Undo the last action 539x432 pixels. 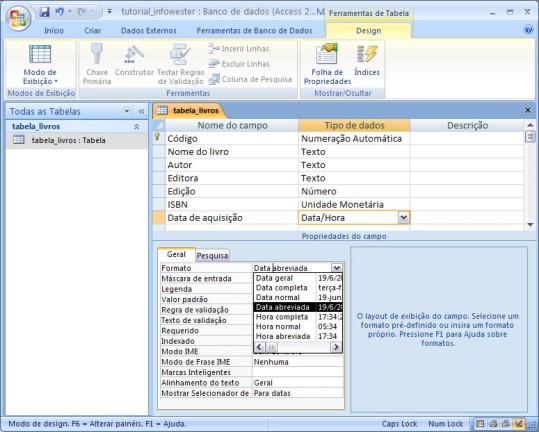(x=60, y=12)
